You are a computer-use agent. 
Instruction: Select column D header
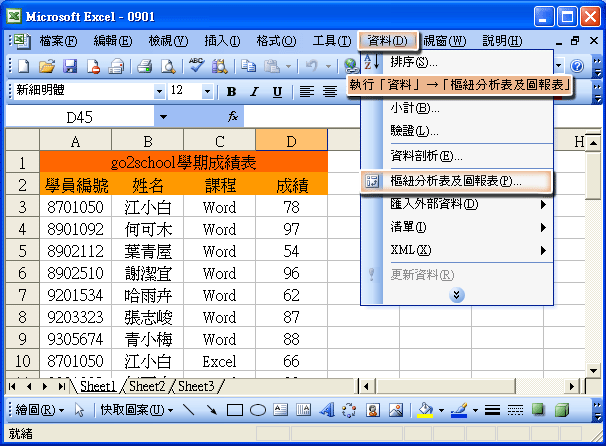[x=291, y=141]
